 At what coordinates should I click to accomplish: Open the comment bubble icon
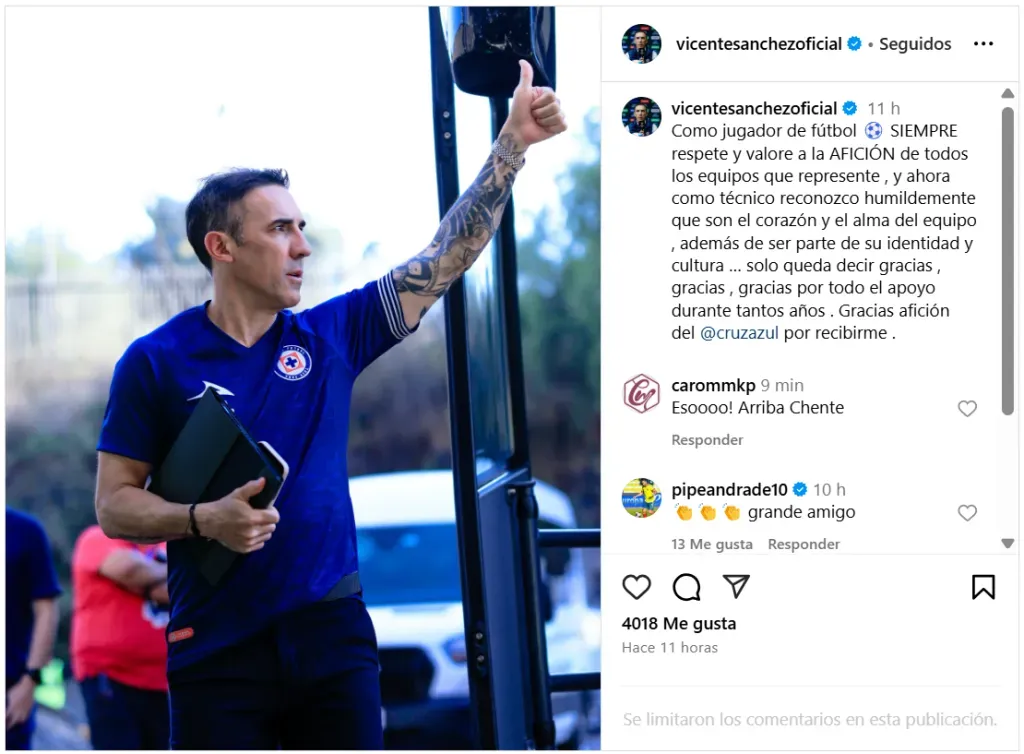click(x=686, y=587)
